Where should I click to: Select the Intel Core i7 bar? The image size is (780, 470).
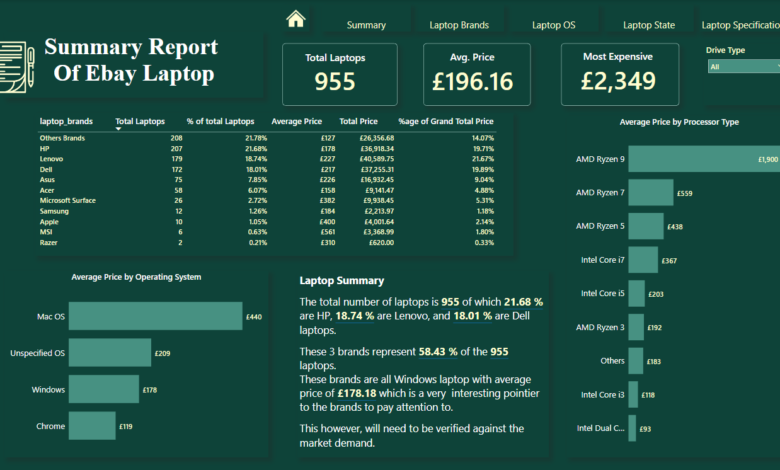click(643, 260)
